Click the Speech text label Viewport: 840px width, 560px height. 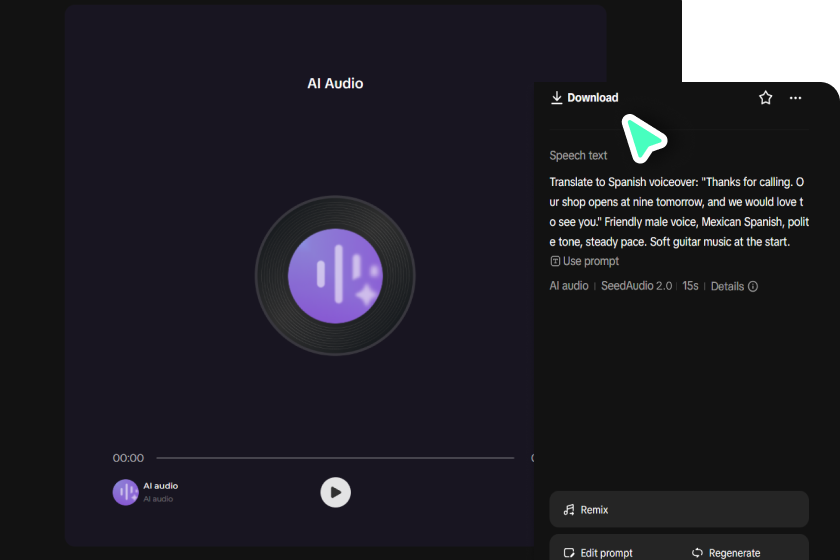578,155
